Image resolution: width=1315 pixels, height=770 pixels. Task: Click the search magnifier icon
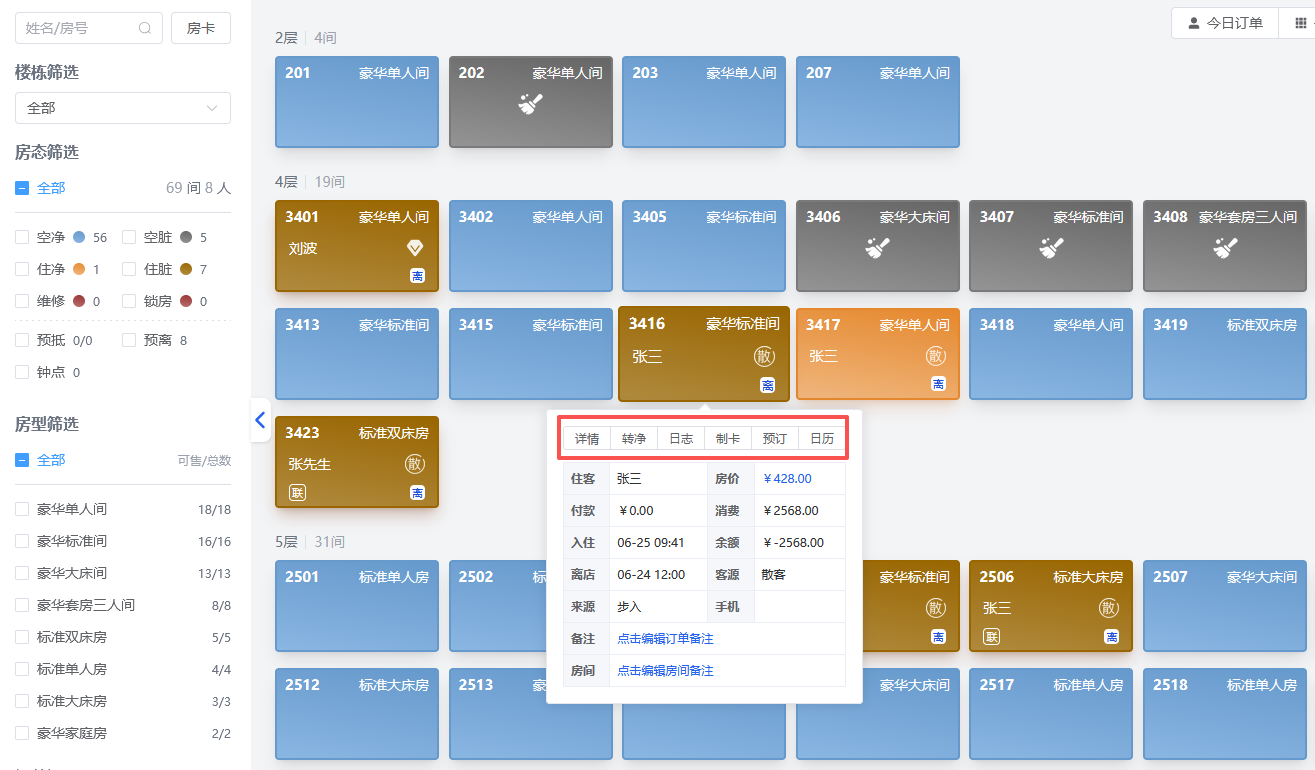[x=146, y=28]
